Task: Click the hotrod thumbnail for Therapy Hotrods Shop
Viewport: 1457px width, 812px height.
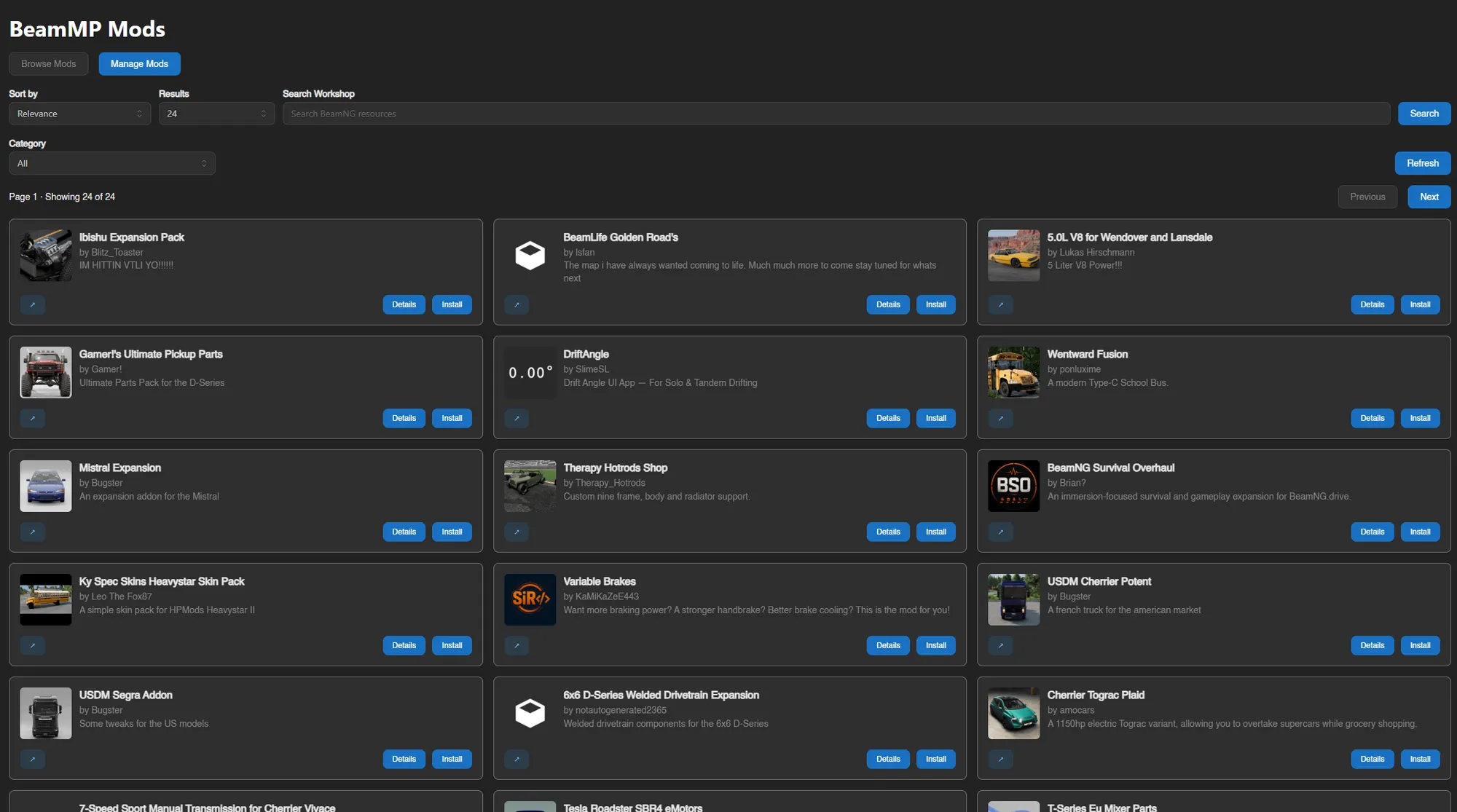Action: pyautogui.click(x=530, y=486)
